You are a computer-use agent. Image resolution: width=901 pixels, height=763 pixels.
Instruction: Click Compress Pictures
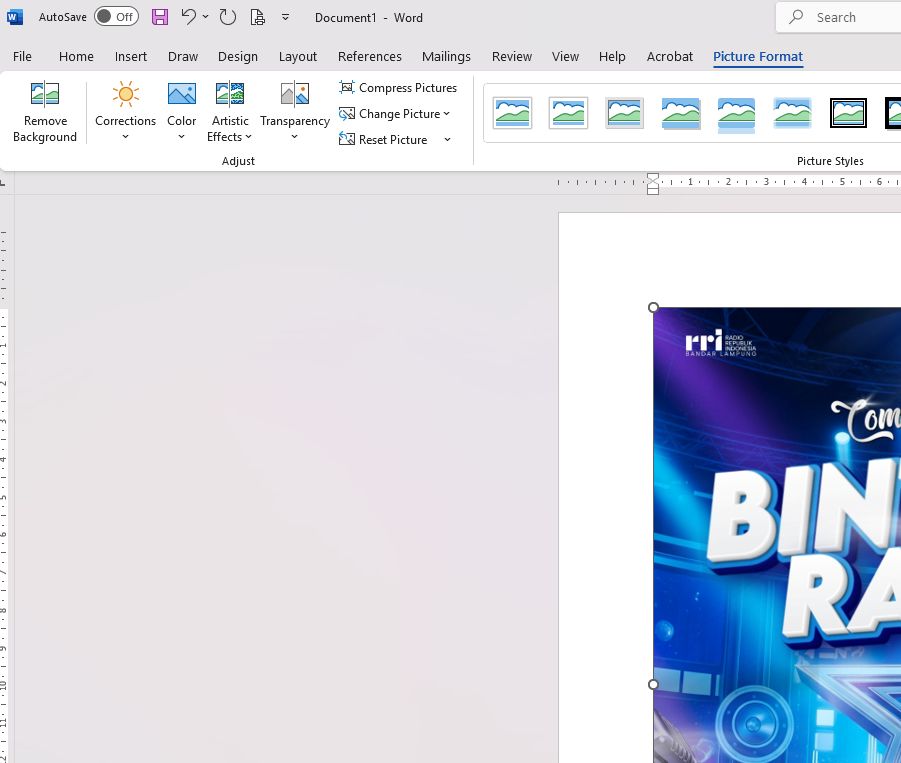[x=398, y=87]
